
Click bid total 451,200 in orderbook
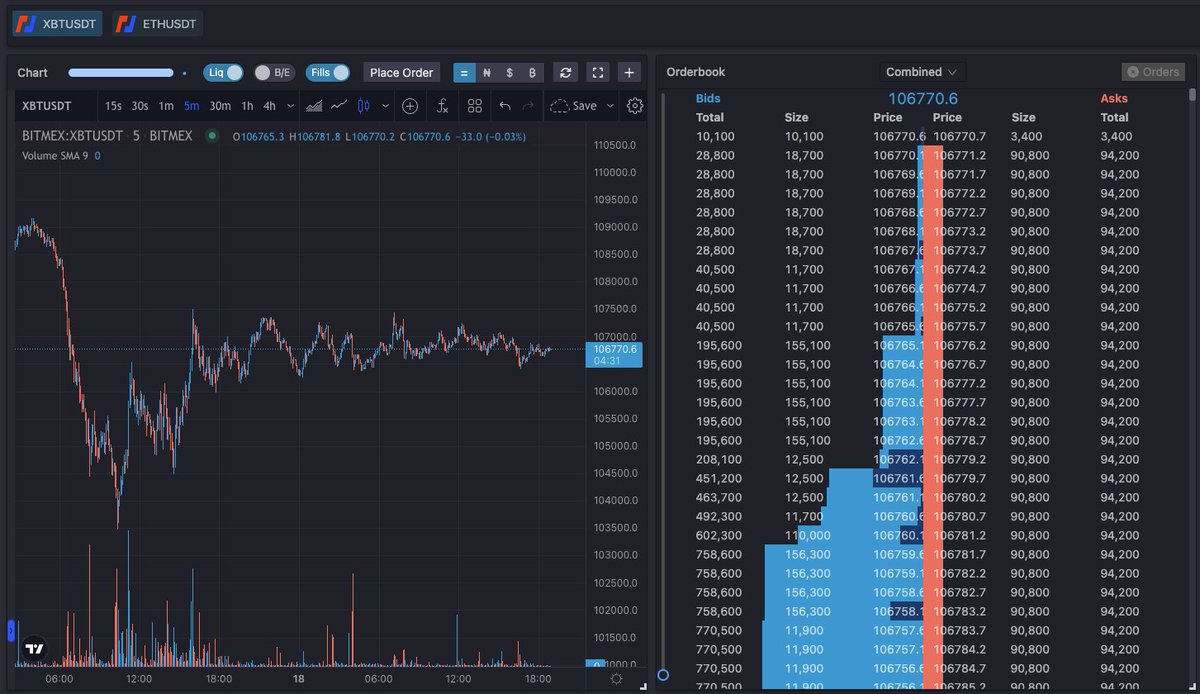tap(719, 478)
